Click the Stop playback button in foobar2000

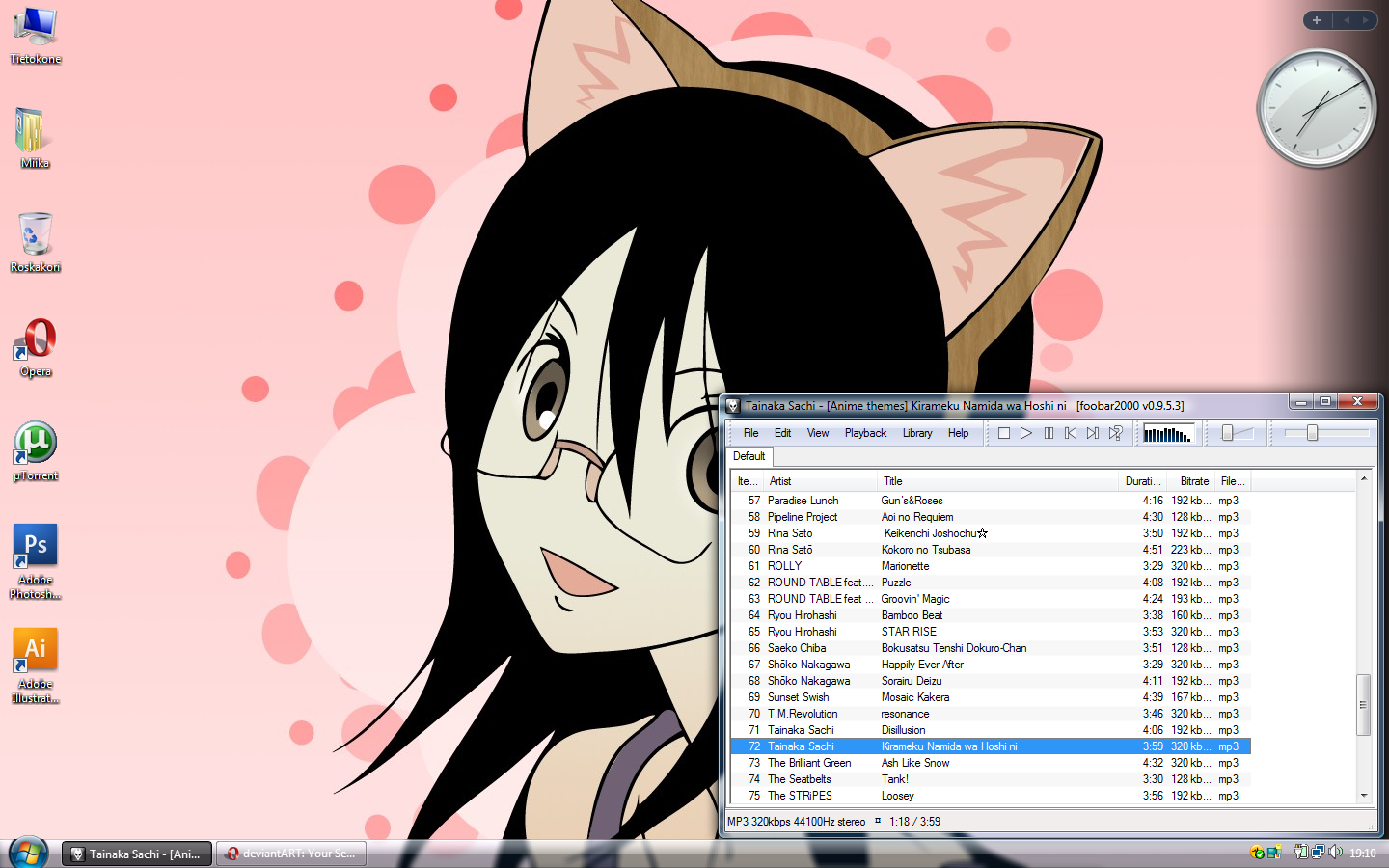coord(1004,433)
